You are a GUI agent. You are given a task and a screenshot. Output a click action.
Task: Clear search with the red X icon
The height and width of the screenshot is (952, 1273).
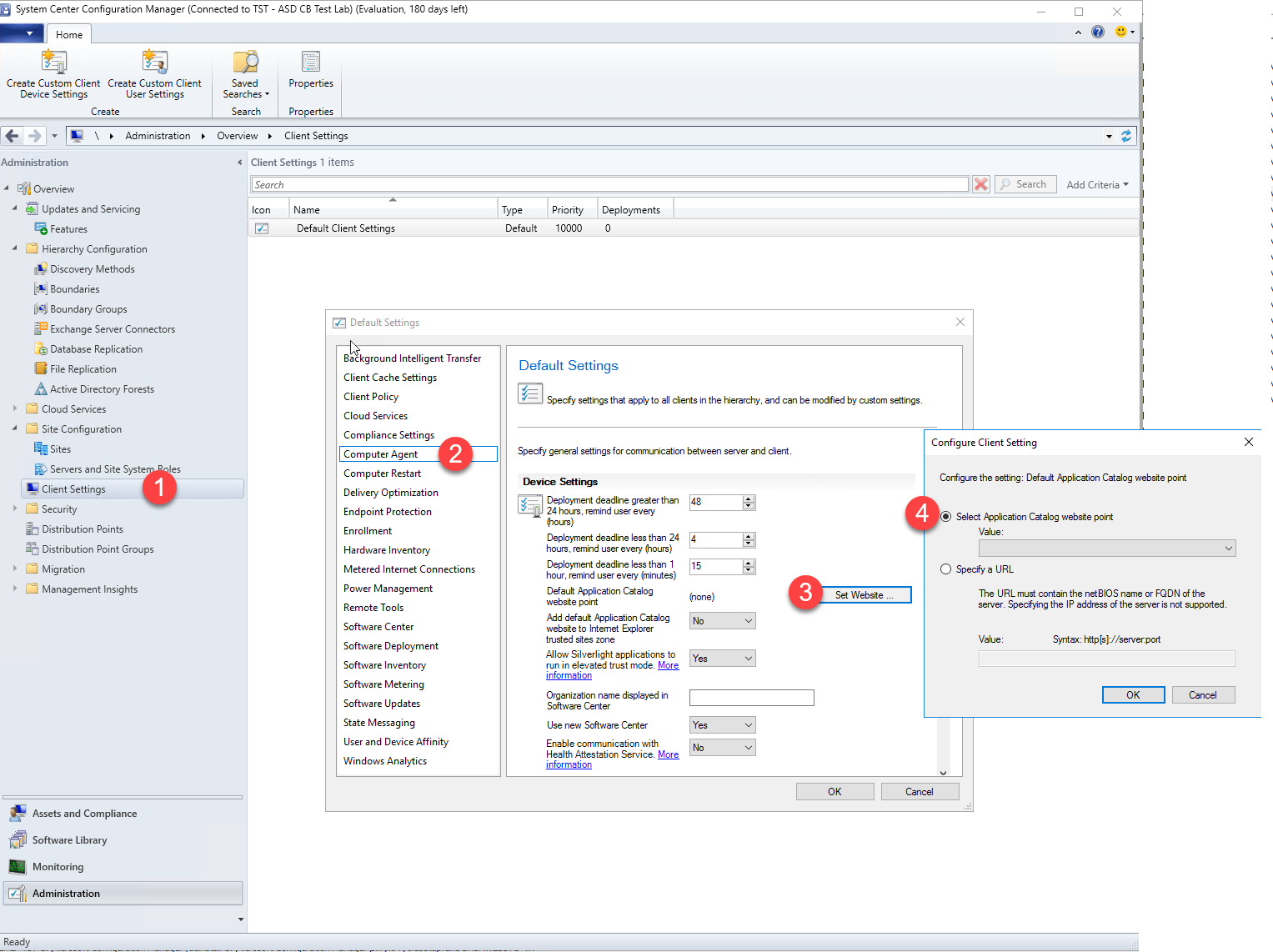coord(981,184)
